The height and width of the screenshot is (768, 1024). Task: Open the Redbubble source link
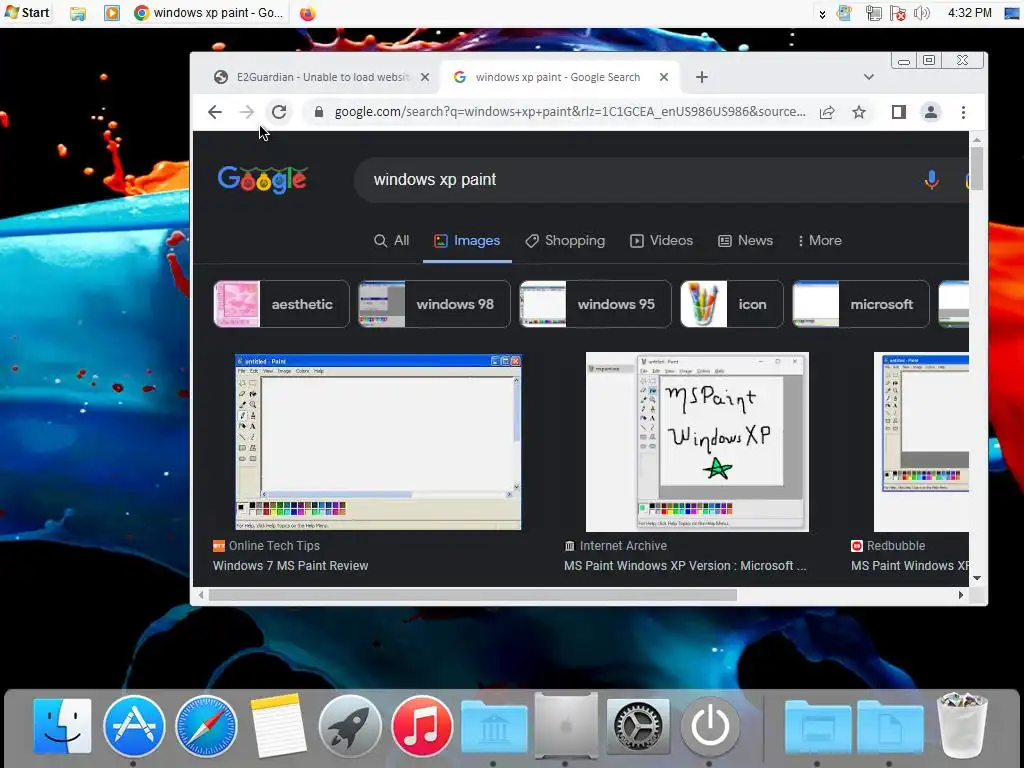coord(888,545)
